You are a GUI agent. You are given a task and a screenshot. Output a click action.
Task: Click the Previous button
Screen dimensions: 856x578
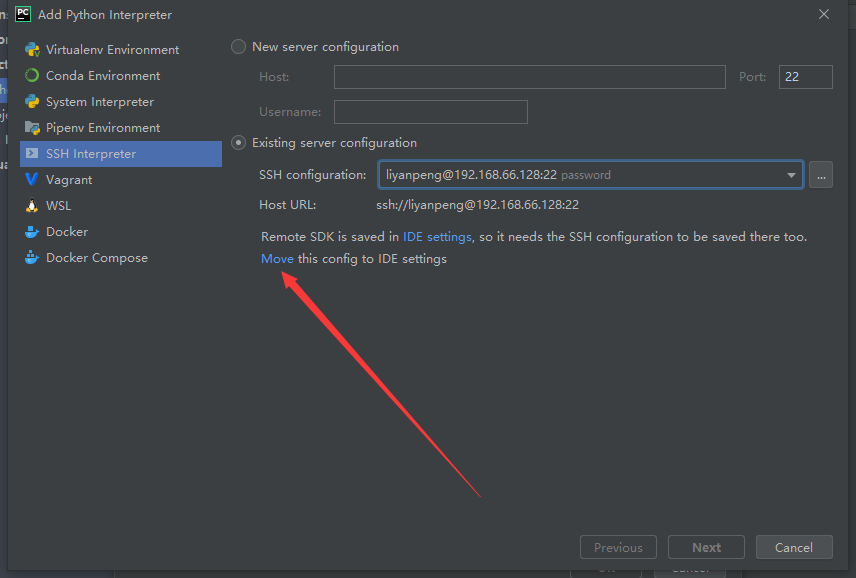coord(618,547)
